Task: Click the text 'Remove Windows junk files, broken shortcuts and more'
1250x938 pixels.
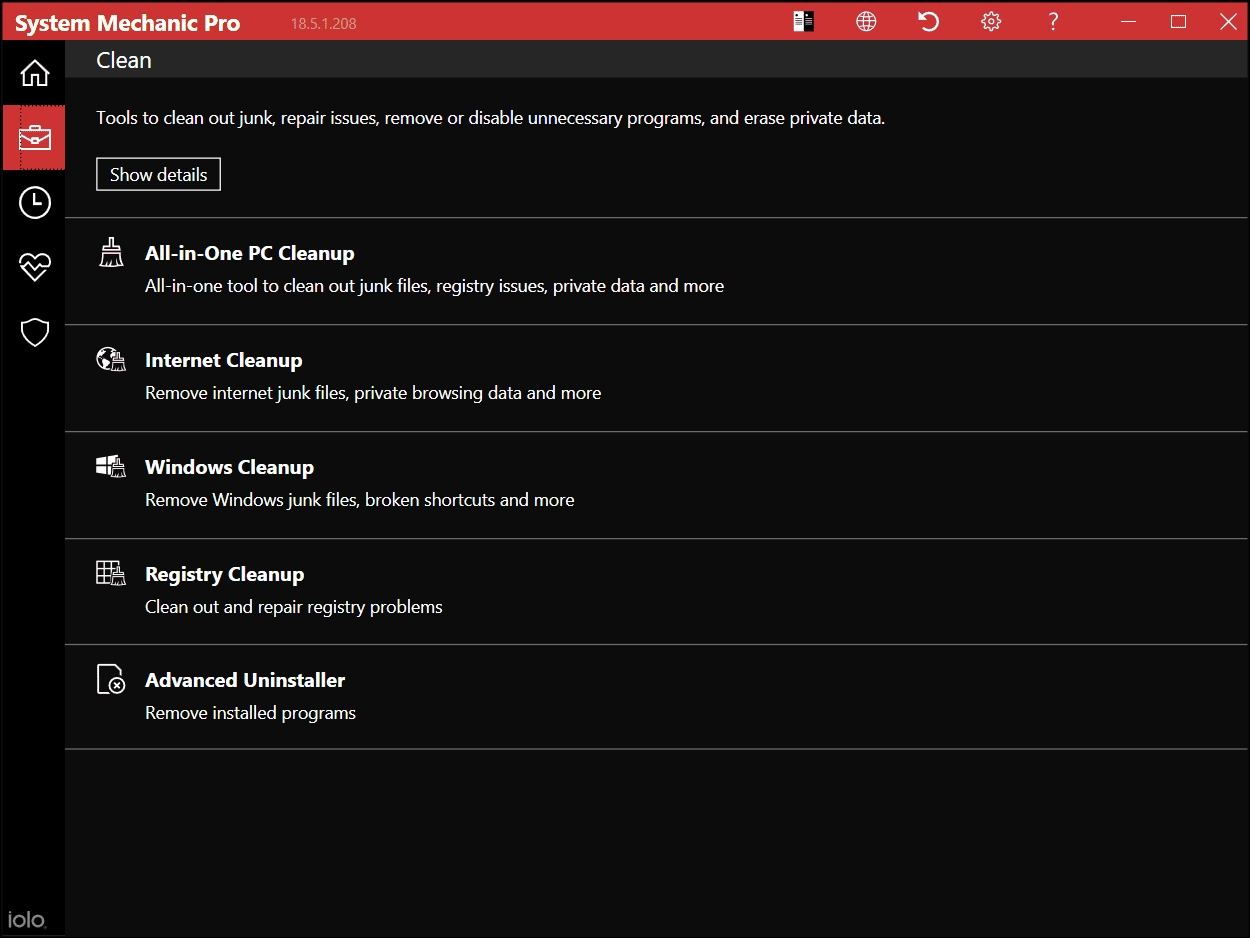Action: click(360, 500)
